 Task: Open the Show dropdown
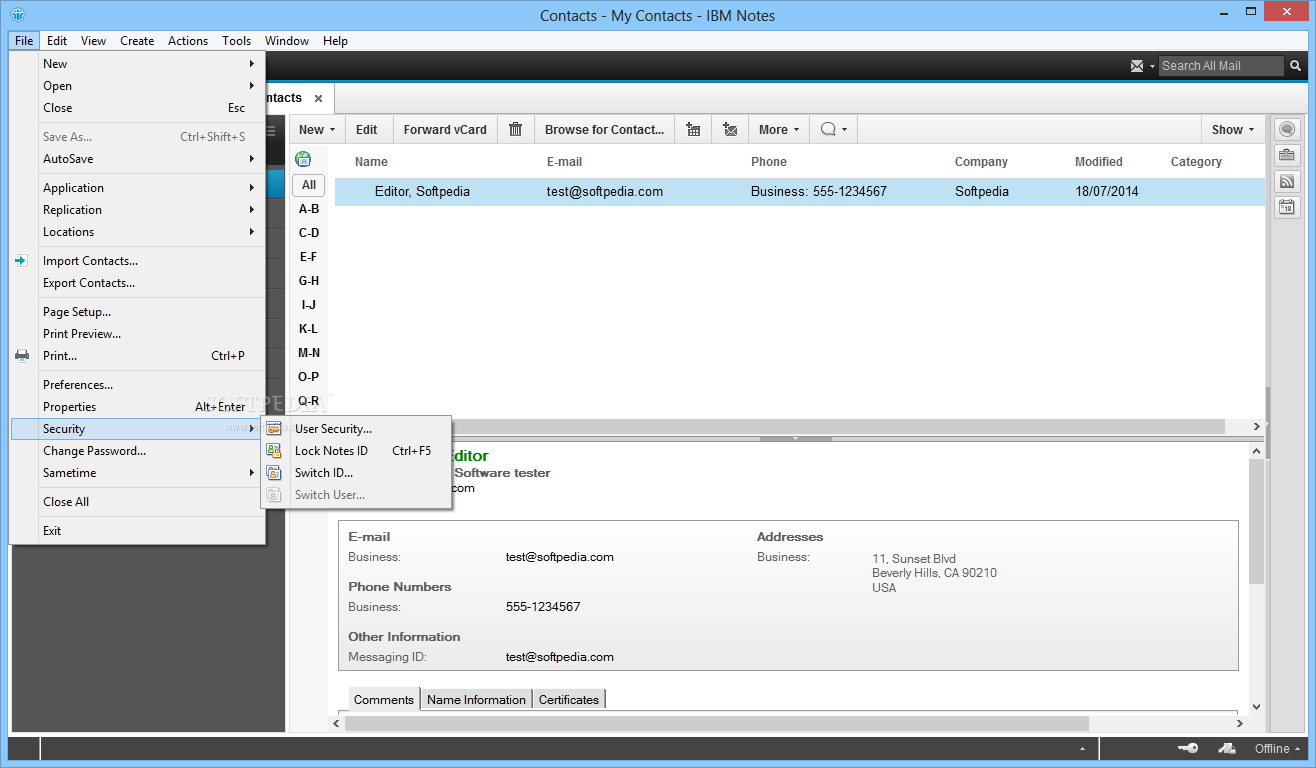tap(1233, 129)
